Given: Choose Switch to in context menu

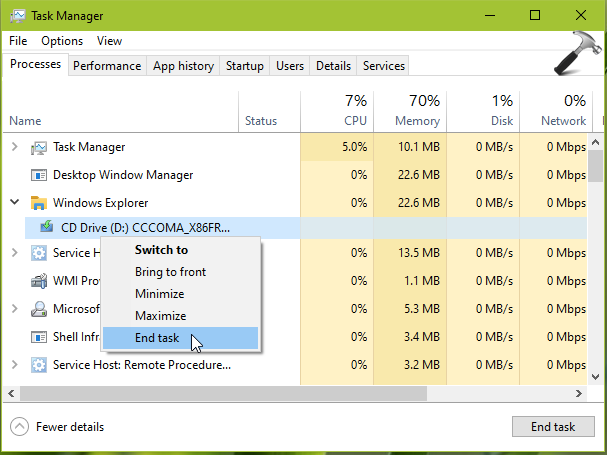Looking at the screenshot, I should pyautogui.click(x=181, y=250).
